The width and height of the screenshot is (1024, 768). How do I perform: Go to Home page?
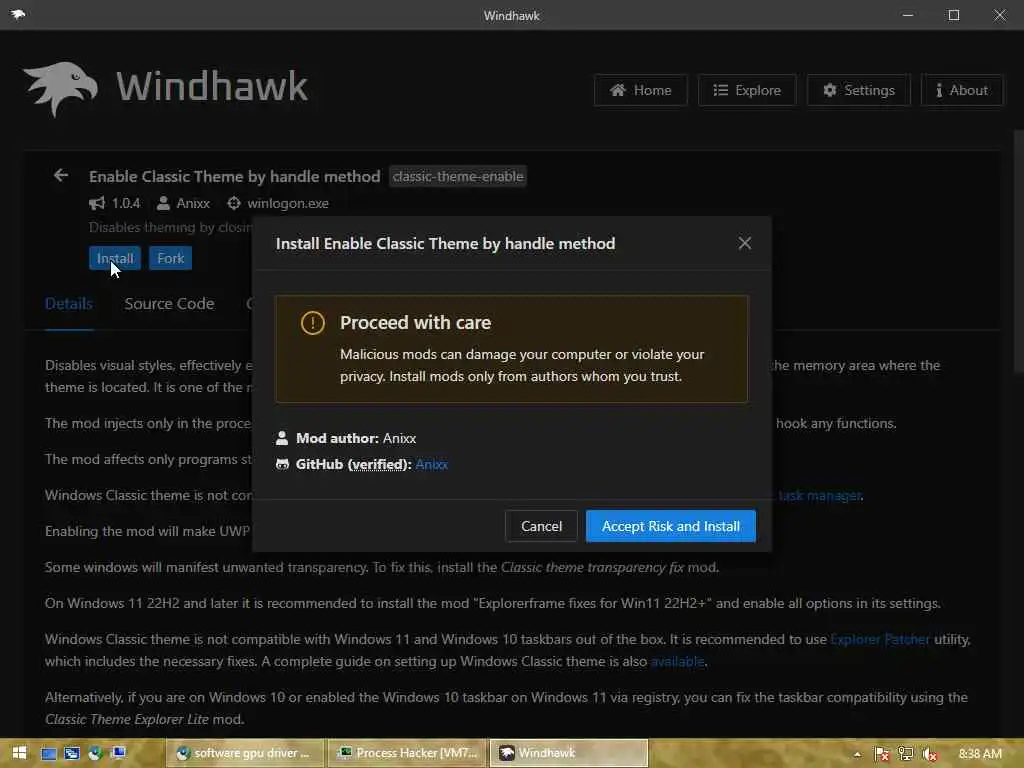641,90
